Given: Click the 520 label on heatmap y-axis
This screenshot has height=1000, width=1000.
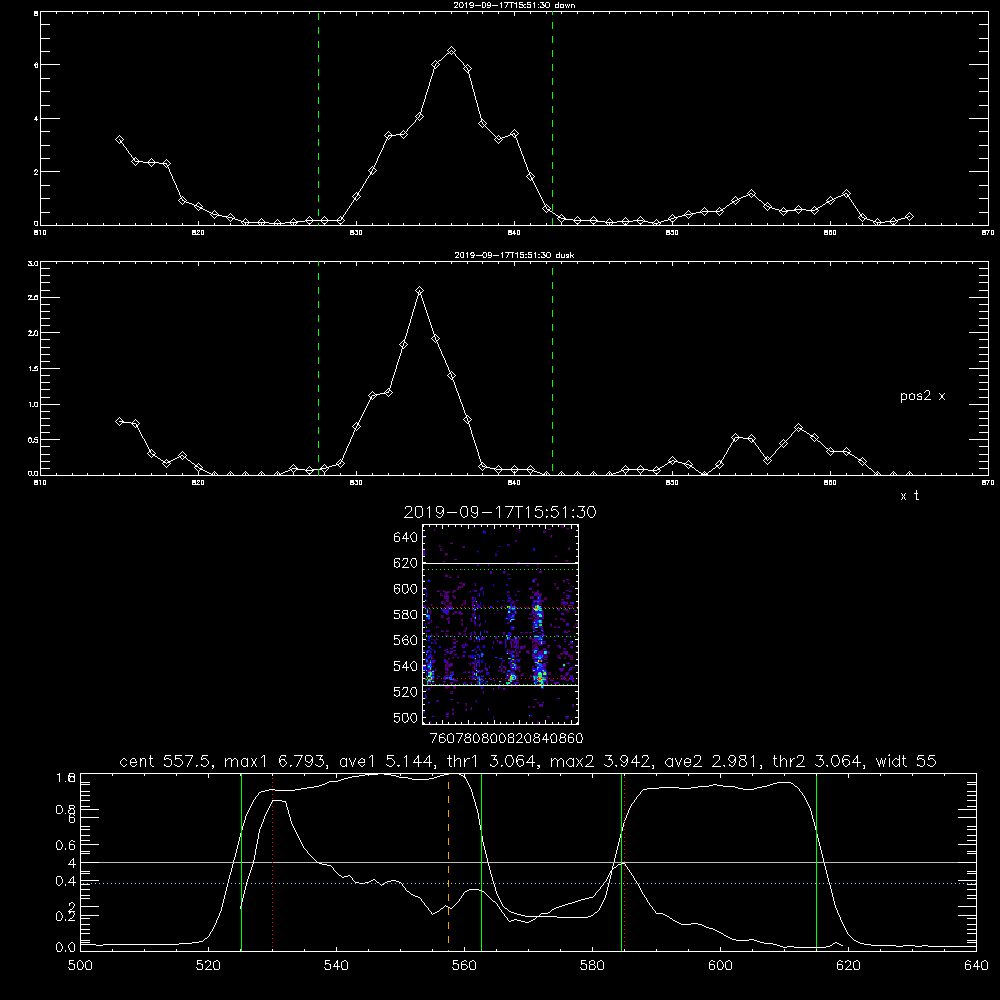Looking at the screenshot, I should 406,692.
